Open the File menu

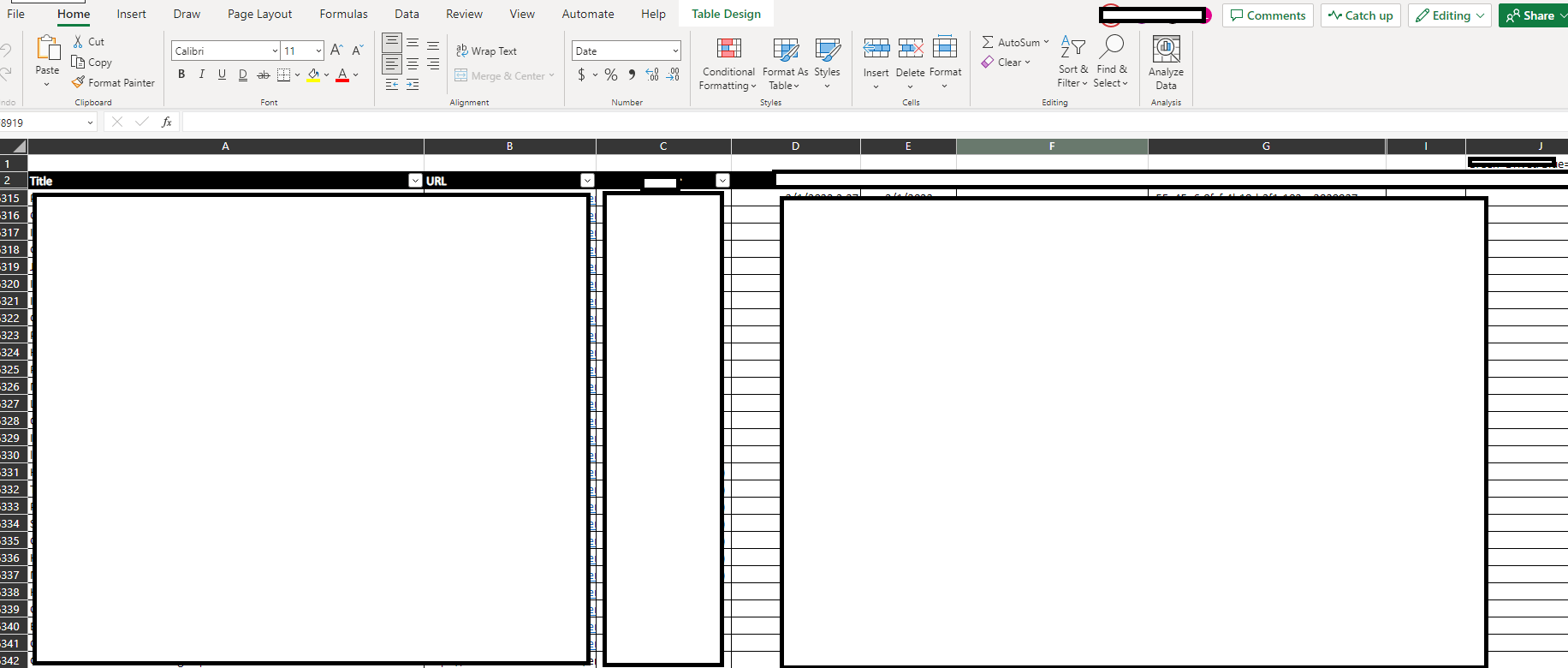tap(16, 14)
